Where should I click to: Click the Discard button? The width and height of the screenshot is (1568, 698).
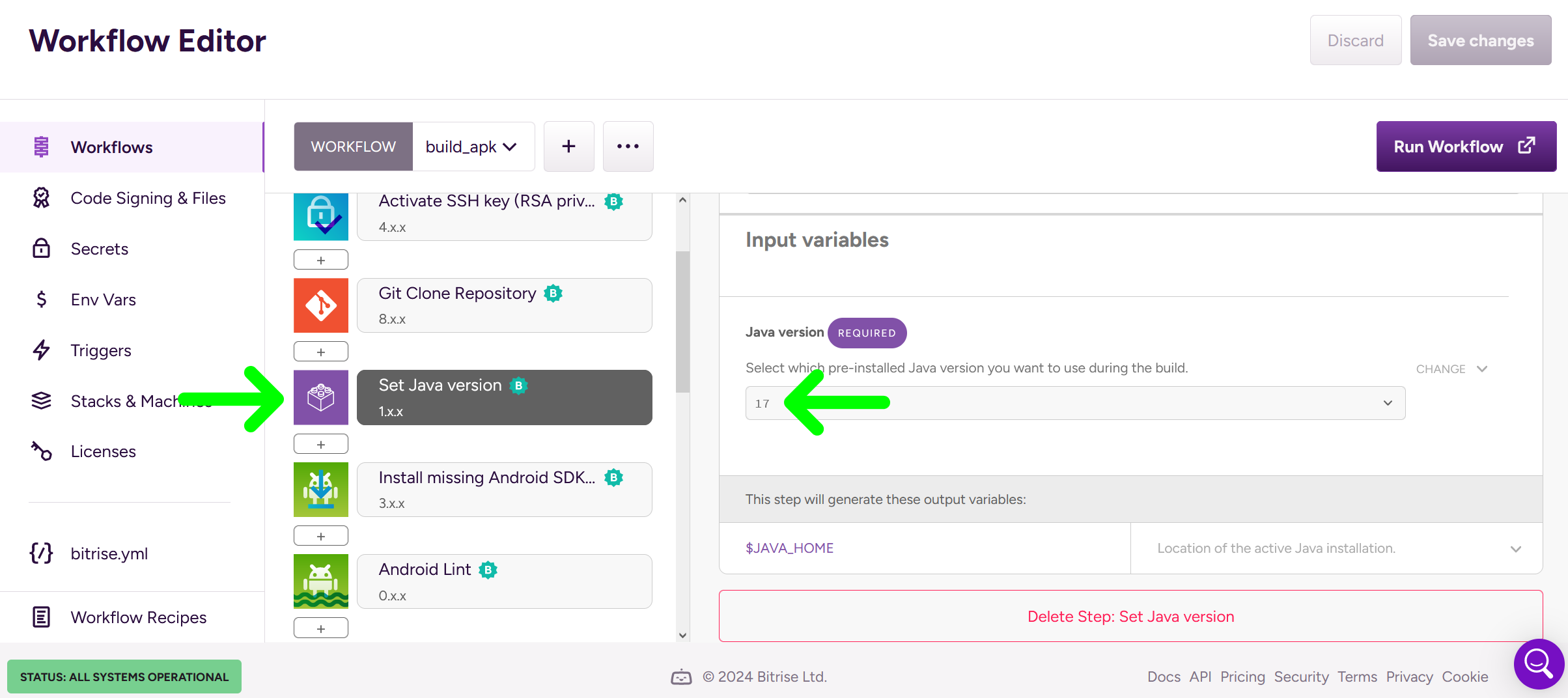point(1356,40)
